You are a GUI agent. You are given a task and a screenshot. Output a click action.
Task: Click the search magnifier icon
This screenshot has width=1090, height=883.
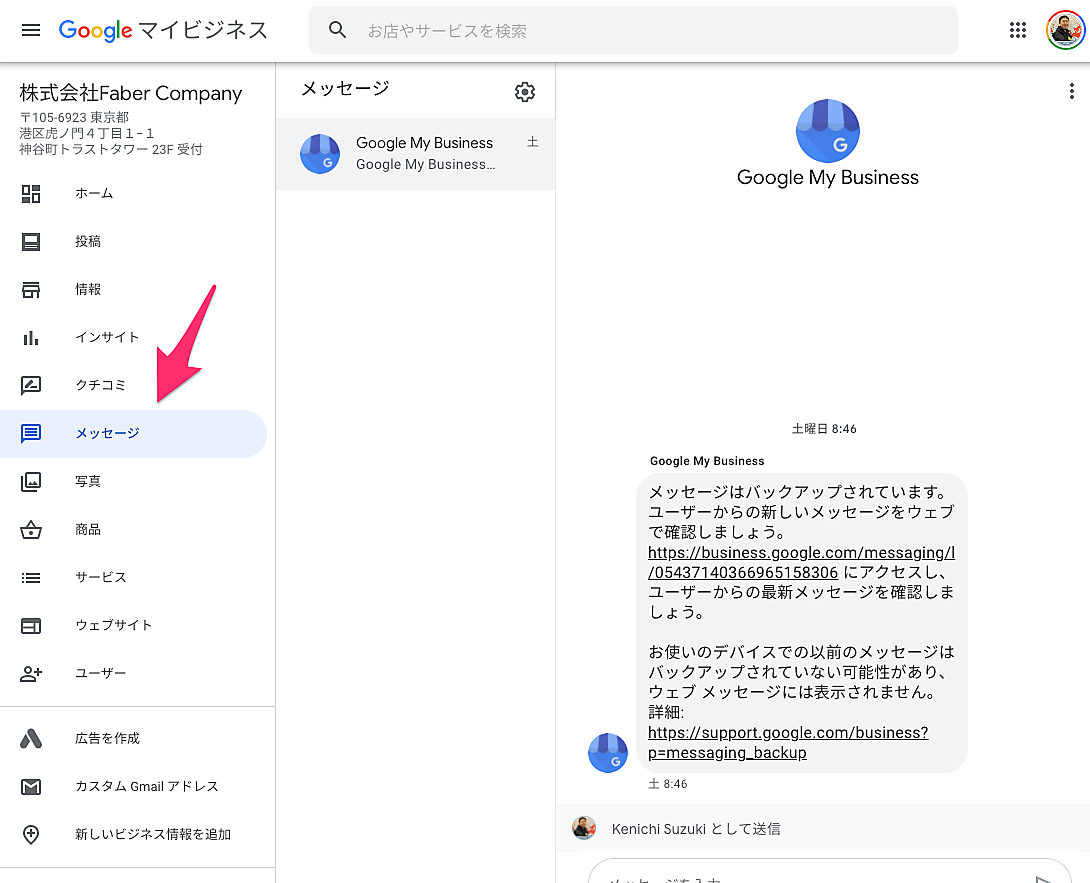point(337,30)
